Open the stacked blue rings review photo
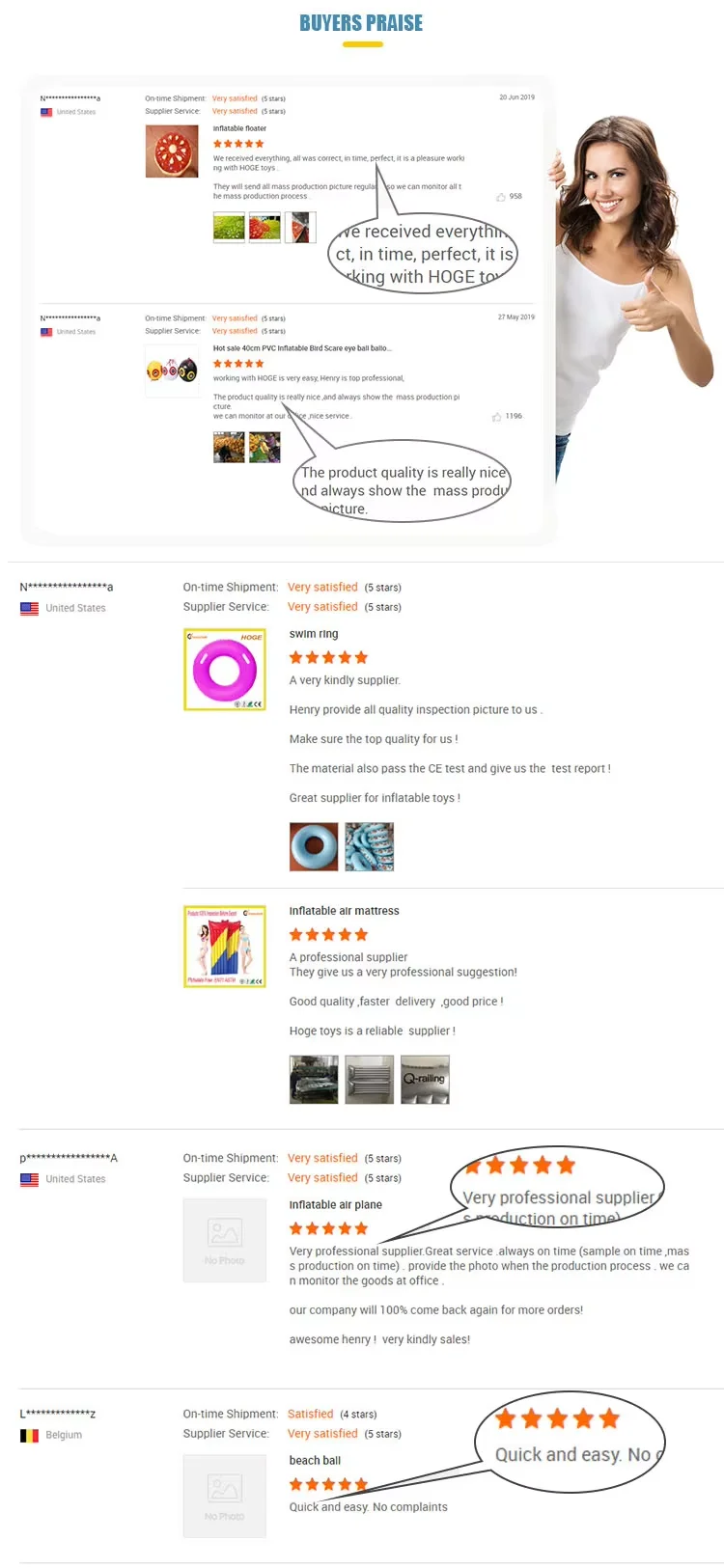 [x=370, y=847]
